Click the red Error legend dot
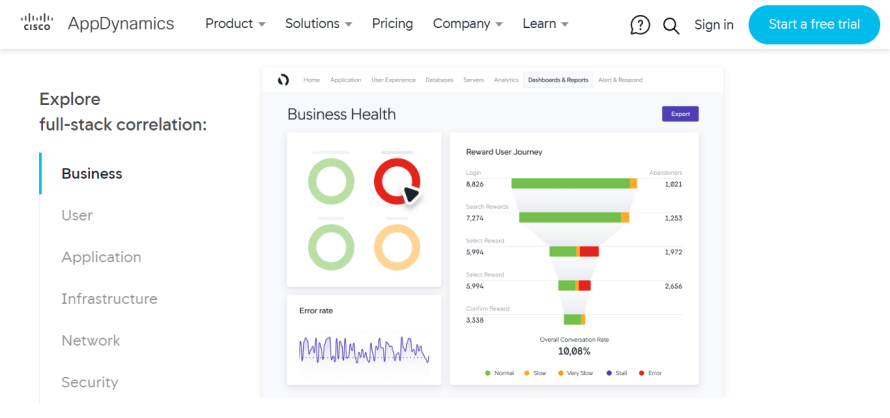The height and width of the screenshot is (418, 890). click(642, 373)
